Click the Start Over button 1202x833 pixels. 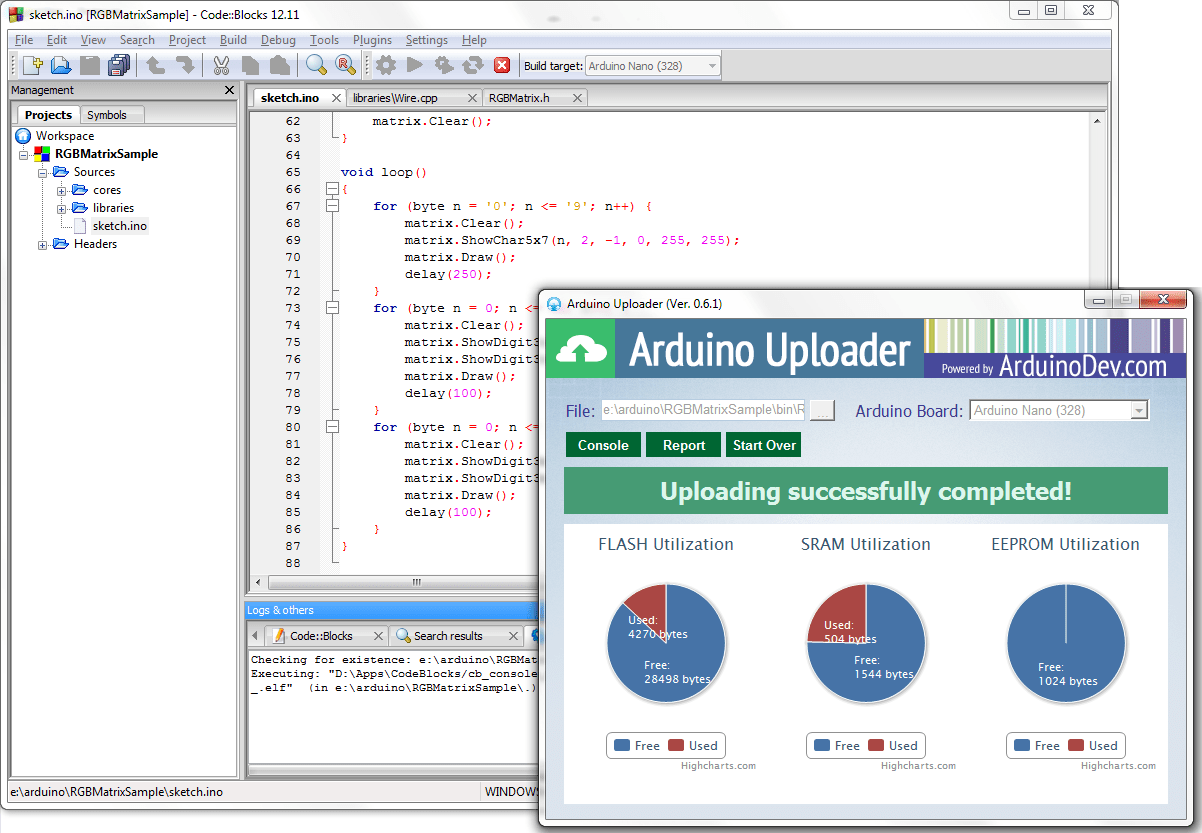763,444
